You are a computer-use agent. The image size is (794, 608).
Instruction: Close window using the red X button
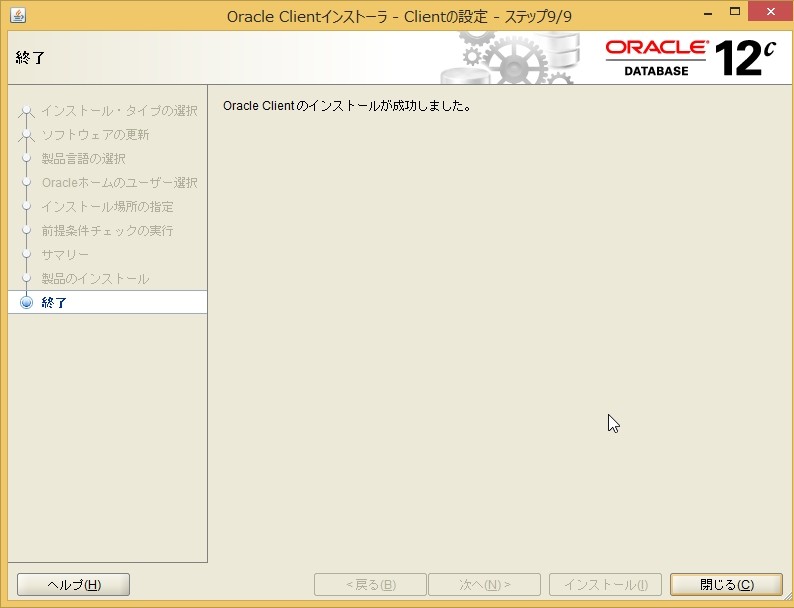tap(770, 12)
